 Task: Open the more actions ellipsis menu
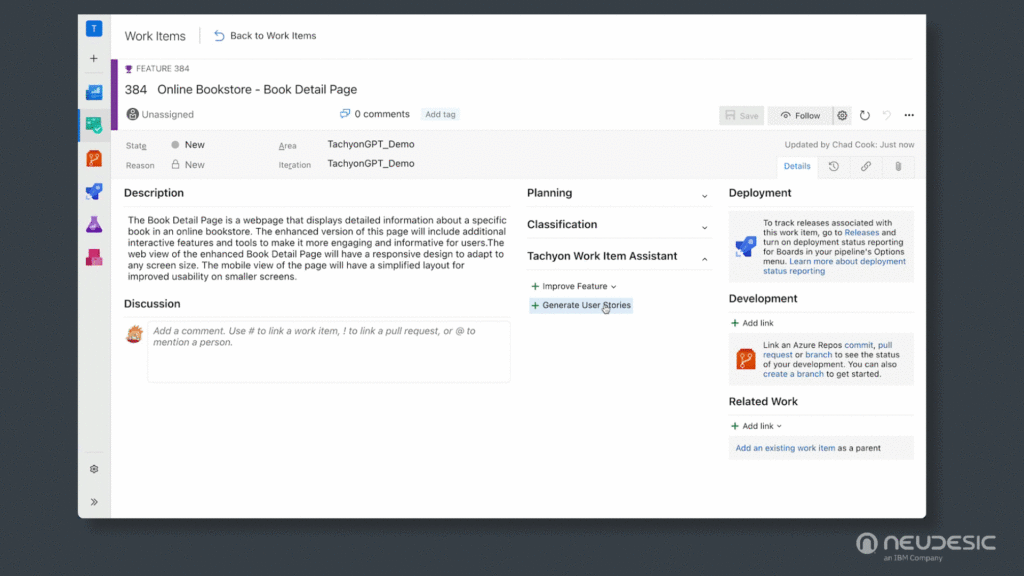908,116
